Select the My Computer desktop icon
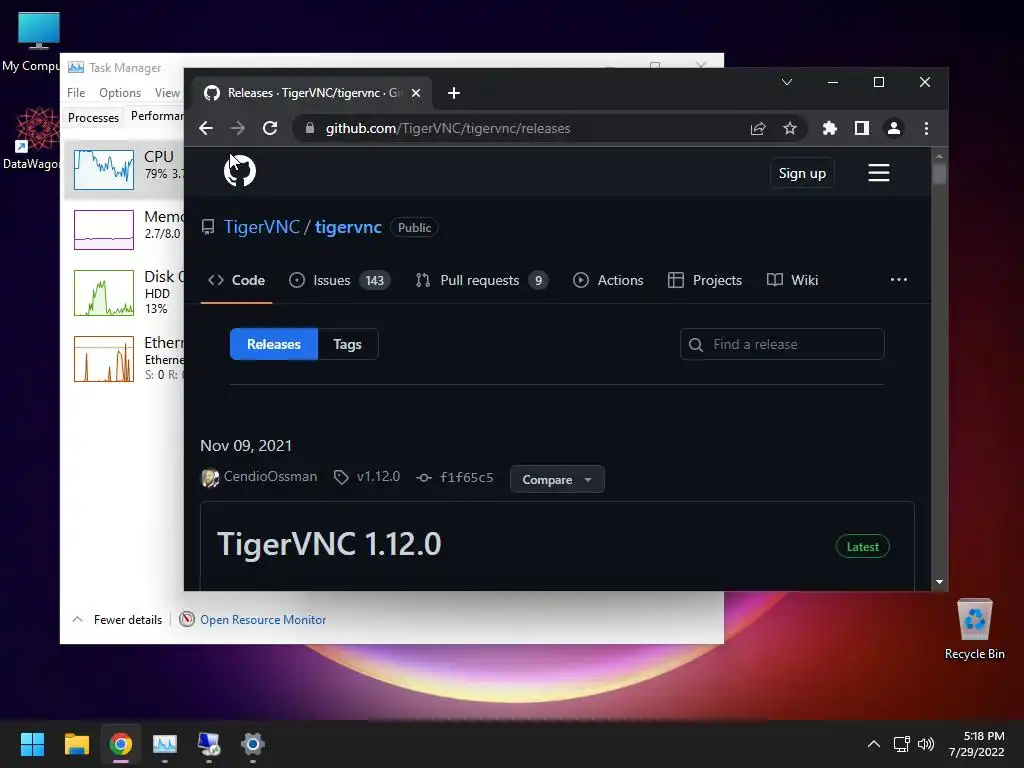 coord(31,42)
